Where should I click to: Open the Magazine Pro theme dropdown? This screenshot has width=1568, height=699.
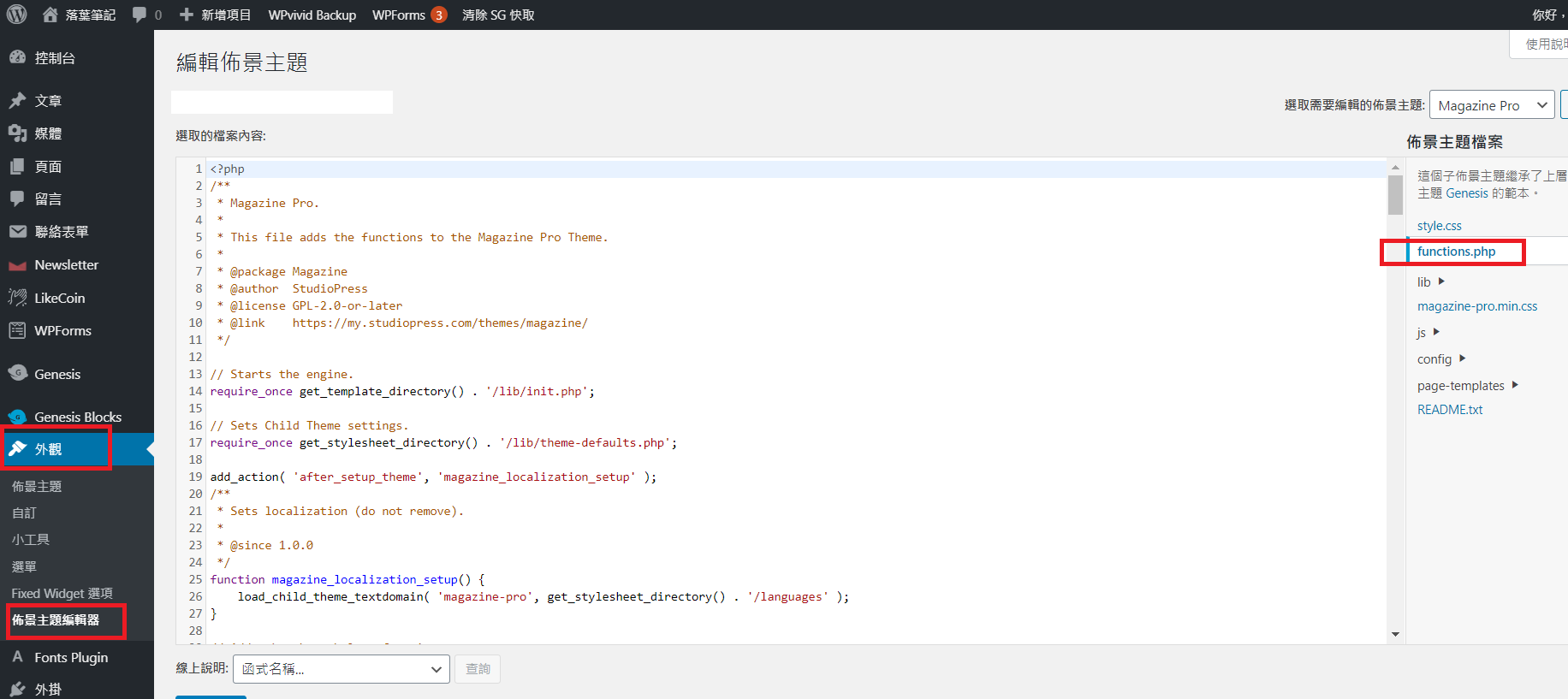click(x=1492, y=105)
